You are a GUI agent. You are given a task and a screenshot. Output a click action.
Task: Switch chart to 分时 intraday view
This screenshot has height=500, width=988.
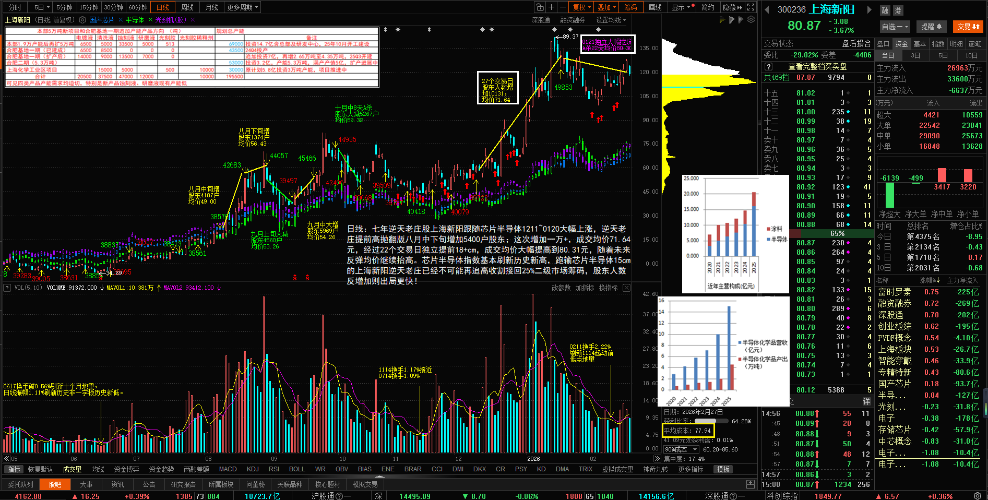coord(13,8)
